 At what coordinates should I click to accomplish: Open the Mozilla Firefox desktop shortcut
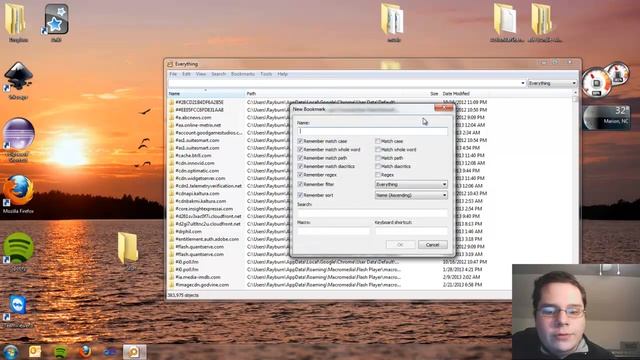click(x=18, y=191)
